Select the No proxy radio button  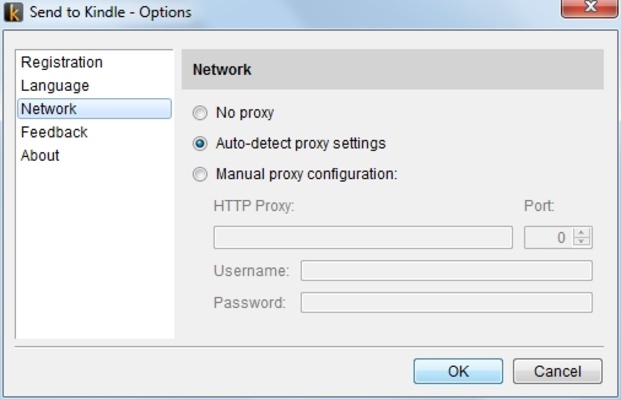pos(200,113)
